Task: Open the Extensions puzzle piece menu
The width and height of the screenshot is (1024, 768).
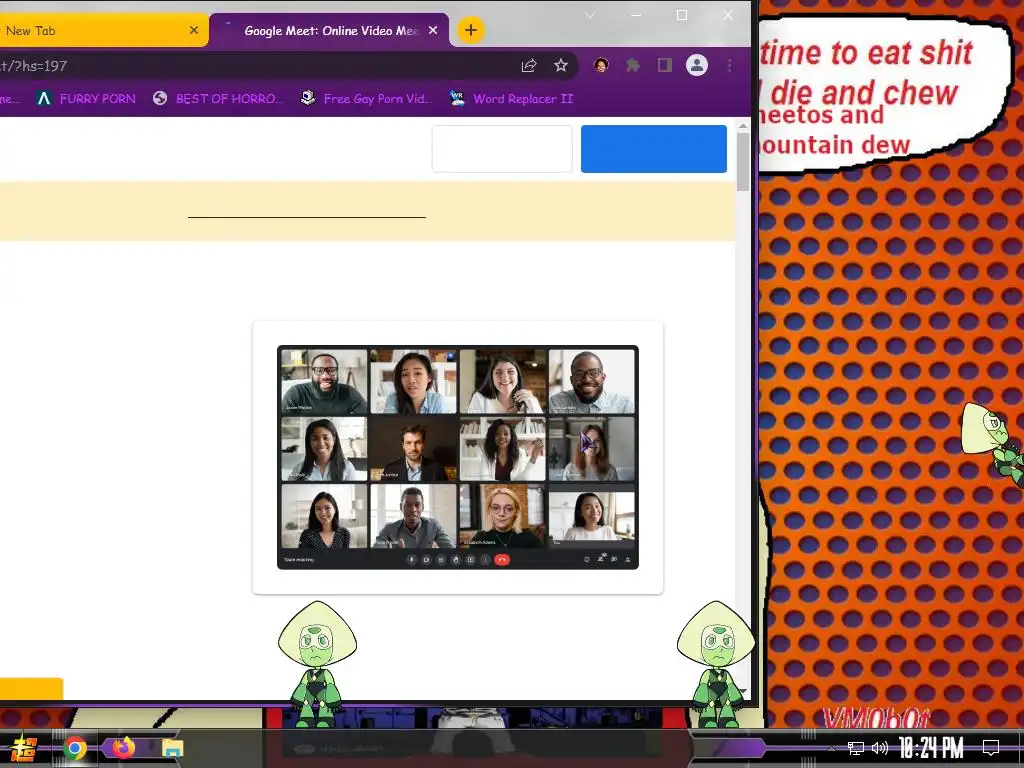Action: coord(633,65)
